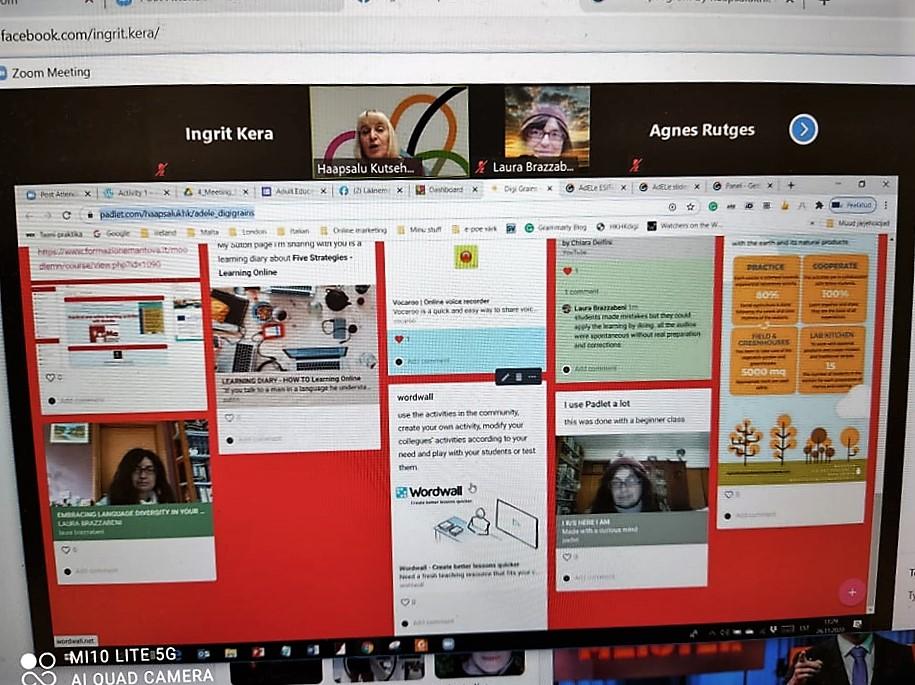Open the browser extensions puzzle icon
The width and height of the screenshot is (915, 685).
coord(819,205)
